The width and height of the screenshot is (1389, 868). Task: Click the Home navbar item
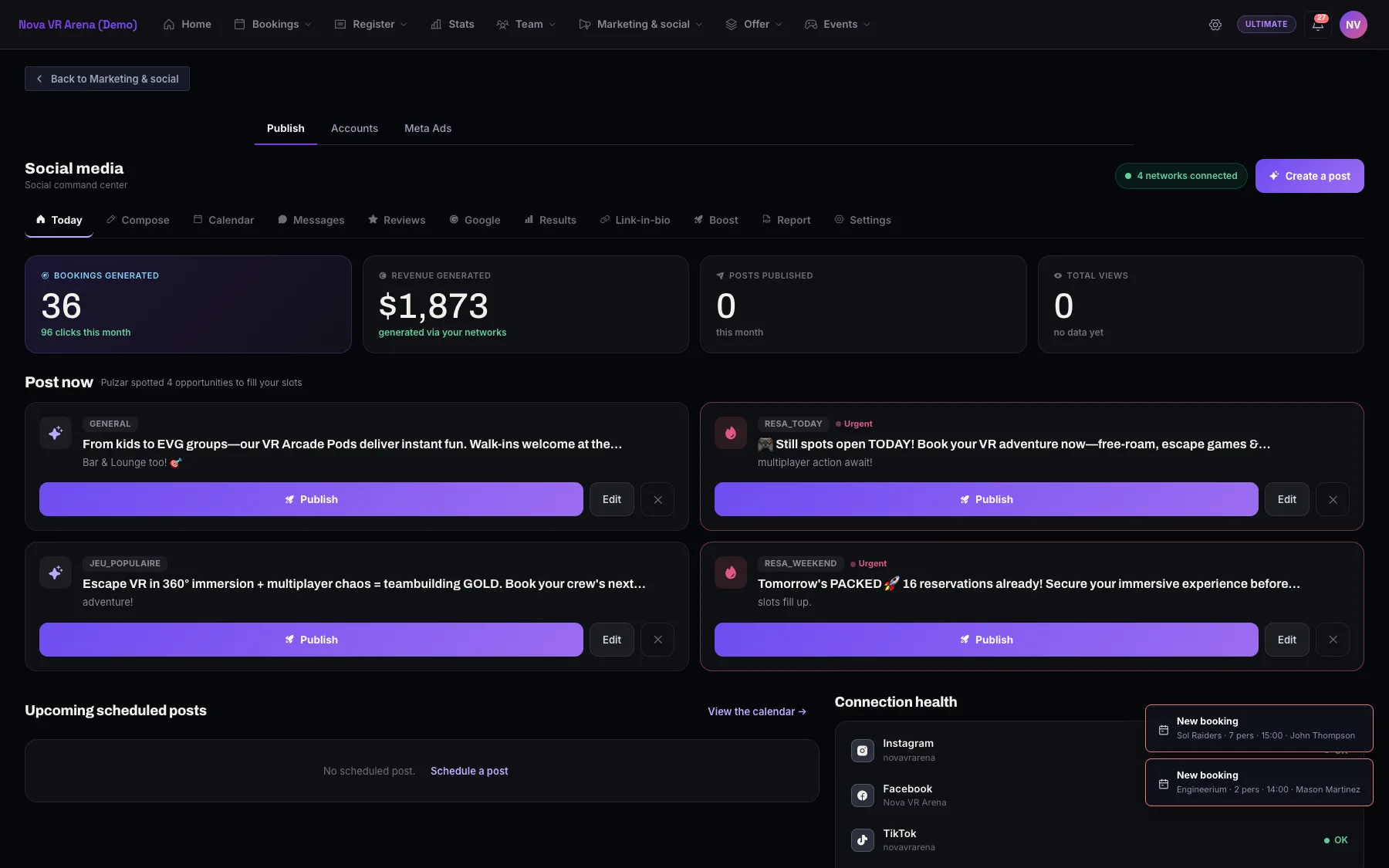click(x=188, y=25)
